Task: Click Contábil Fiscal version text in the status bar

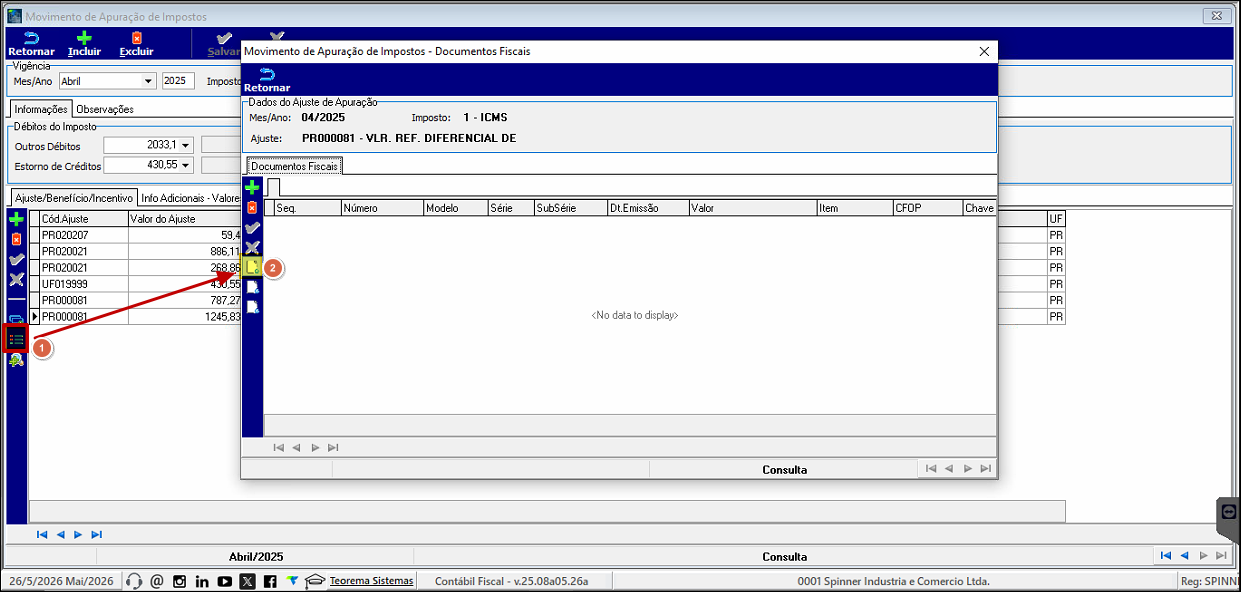Action: [511, 581]
